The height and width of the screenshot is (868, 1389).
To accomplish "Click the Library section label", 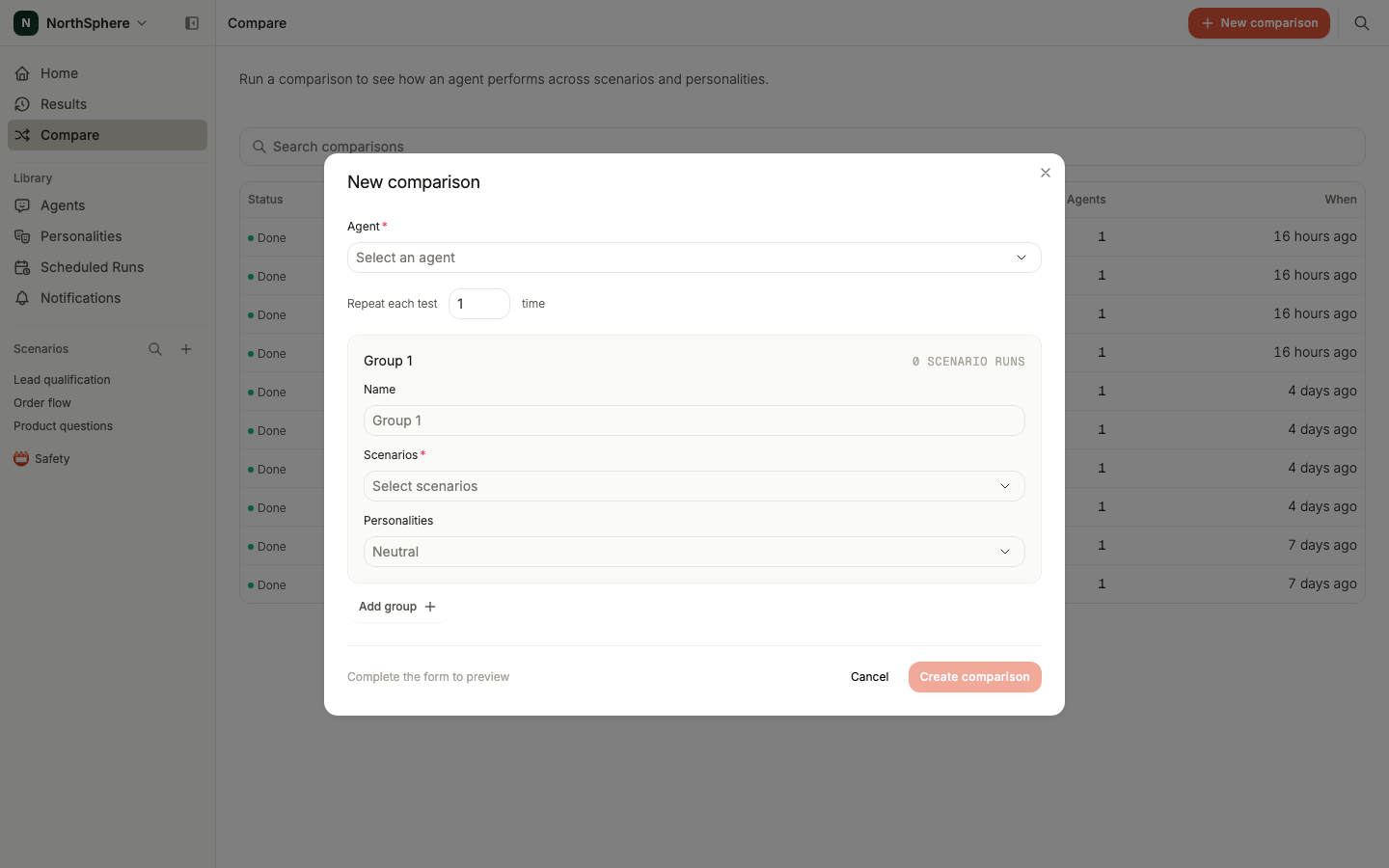I will click(33, 178).
